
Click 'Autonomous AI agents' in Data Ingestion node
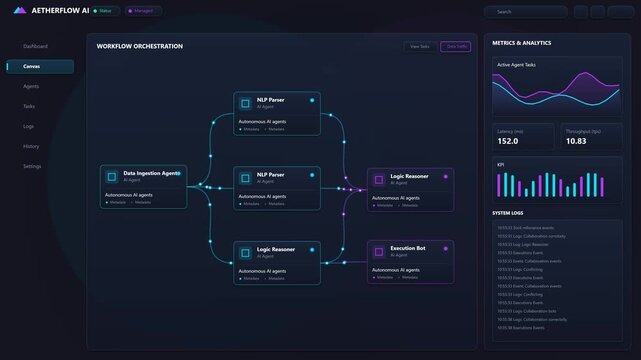(128, 195)
